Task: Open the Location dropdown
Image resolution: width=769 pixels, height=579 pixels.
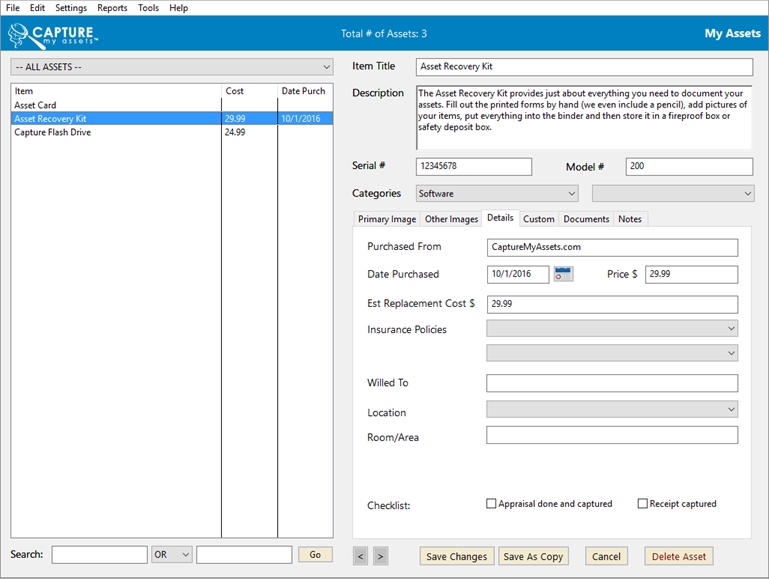Action: (x=611, y=409)
